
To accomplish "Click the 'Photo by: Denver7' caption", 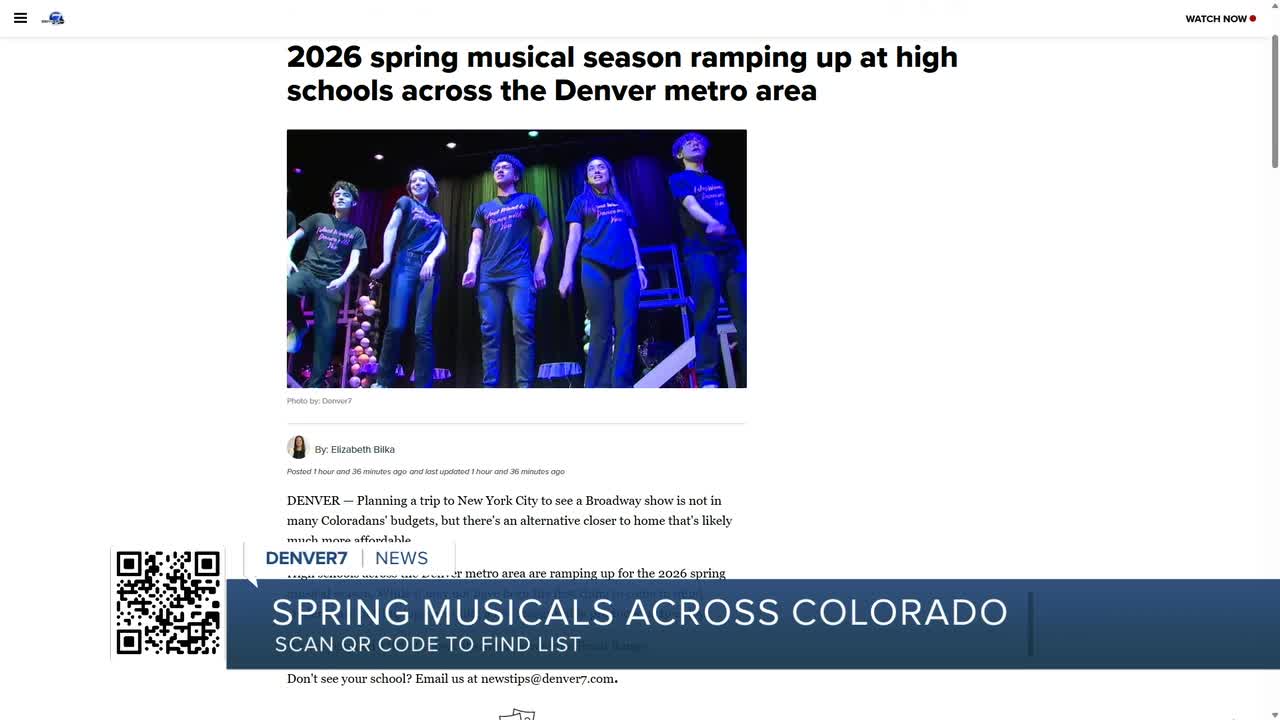I will pos(319,401).
